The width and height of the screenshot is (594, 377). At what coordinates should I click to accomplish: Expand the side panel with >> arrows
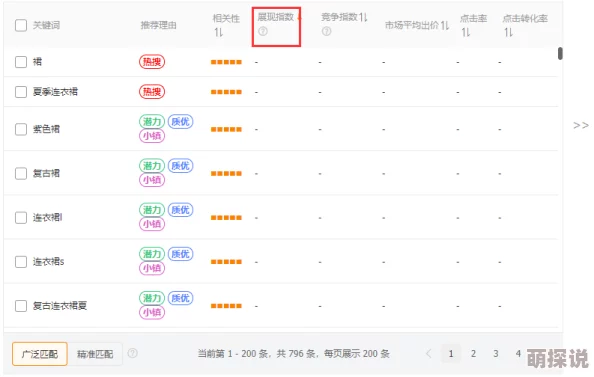(581, 125)
